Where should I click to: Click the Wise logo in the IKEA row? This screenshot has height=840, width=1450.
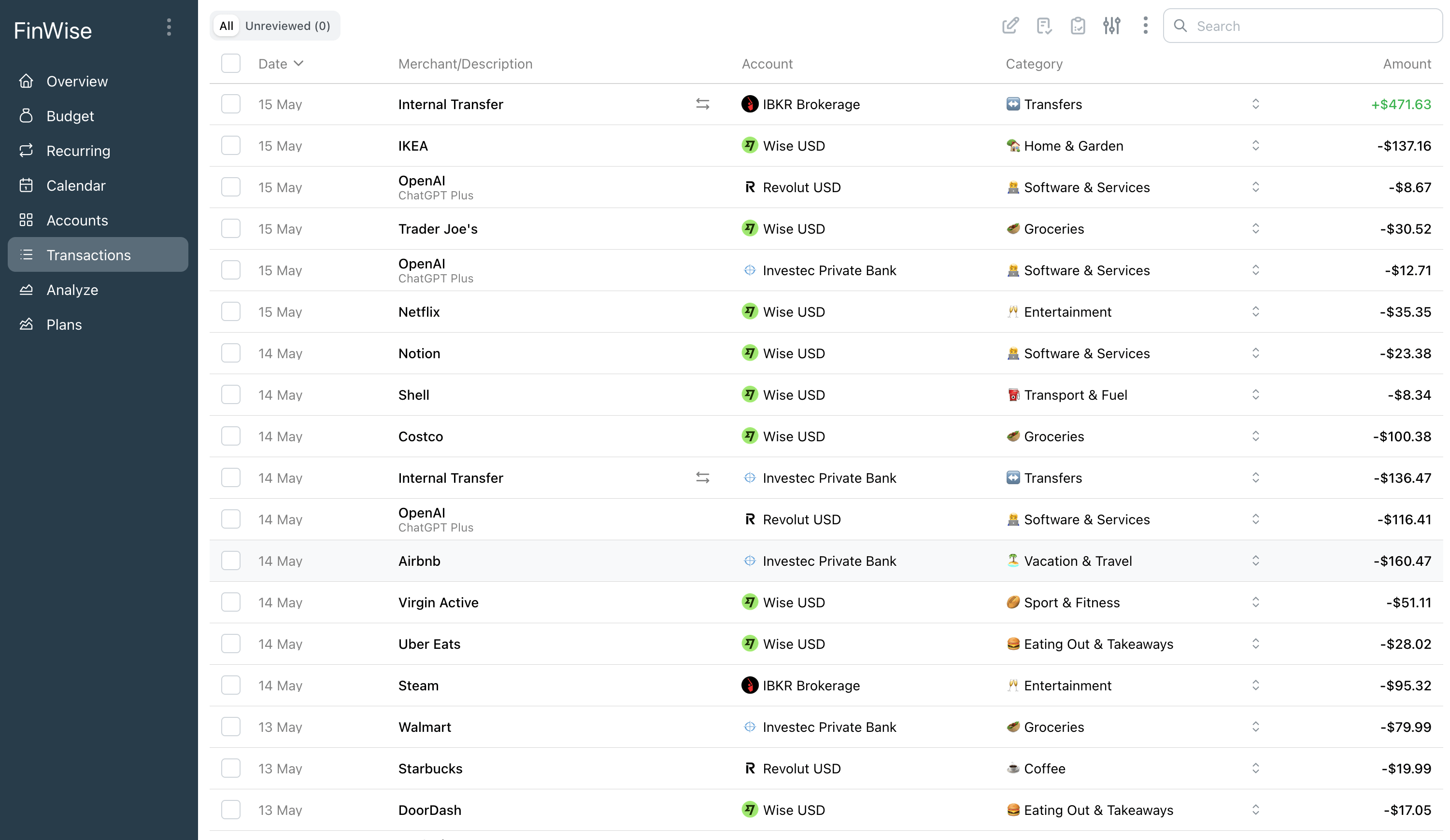[750, 145]
